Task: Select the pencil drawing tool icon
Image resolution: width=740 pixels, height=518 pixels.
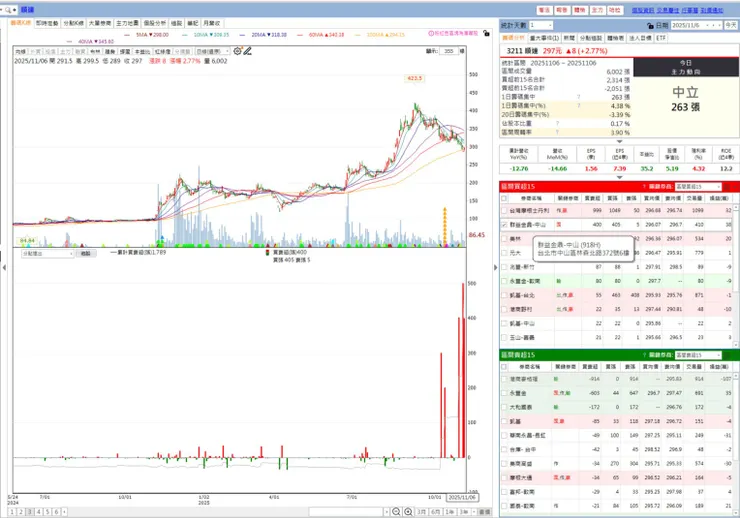Action: pos(247,51)
